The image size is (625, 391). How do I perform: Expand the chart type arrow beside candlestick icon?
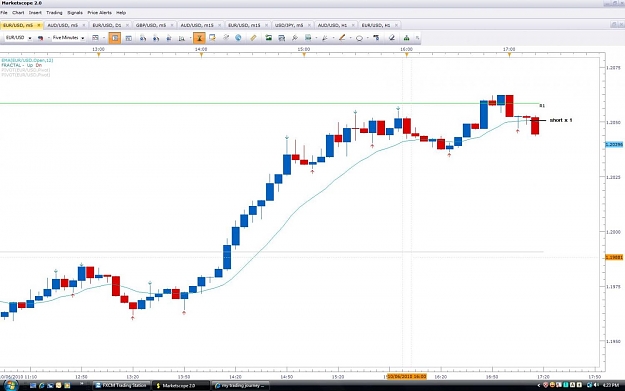click(49, 38)
